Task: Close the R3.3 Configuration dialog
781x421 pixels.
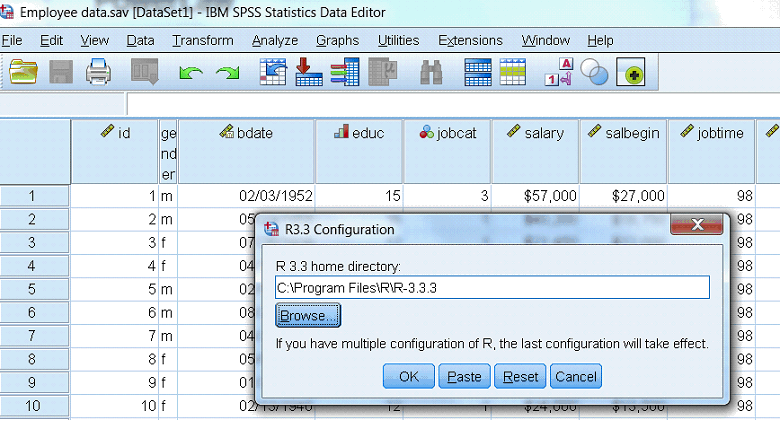Action: click(697, 224)
